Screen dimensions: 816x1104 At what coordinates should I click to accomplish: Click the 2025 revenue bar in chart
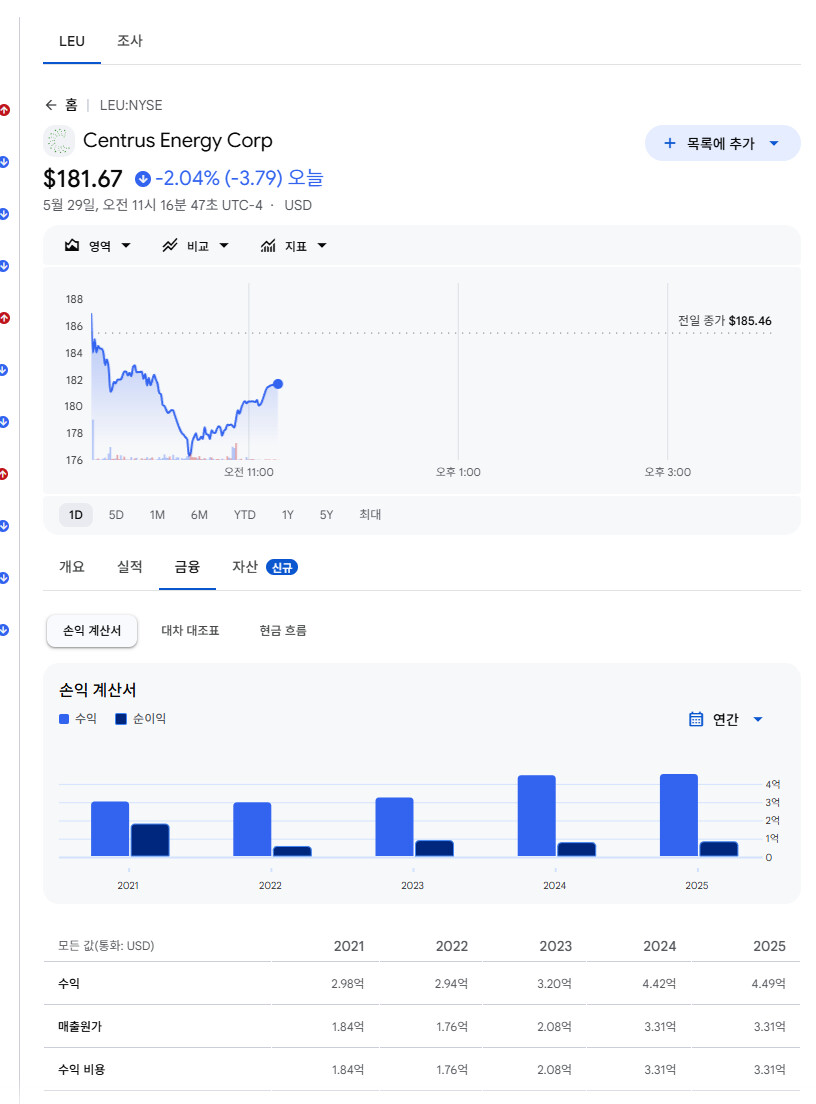[679, 815]
